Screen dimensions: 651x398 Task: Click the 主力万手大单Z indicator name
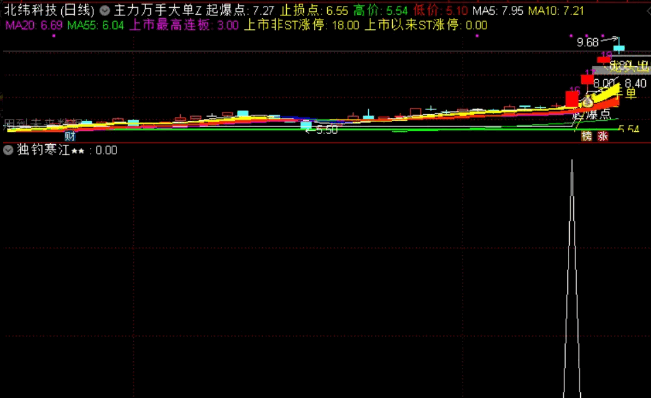[157, 10]
